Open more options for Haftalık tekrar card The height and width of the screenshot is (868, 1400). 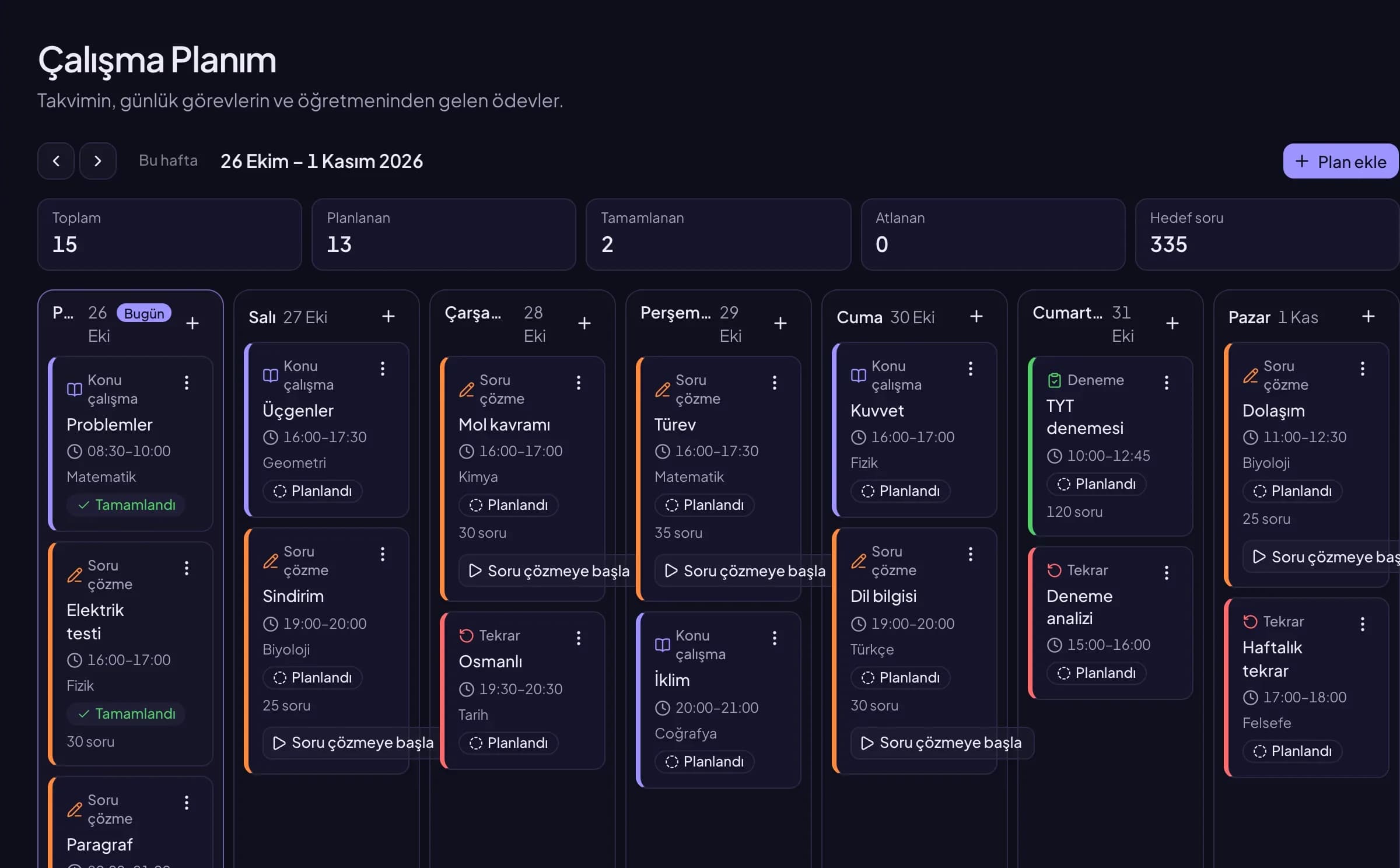(x=1363, y=624)
